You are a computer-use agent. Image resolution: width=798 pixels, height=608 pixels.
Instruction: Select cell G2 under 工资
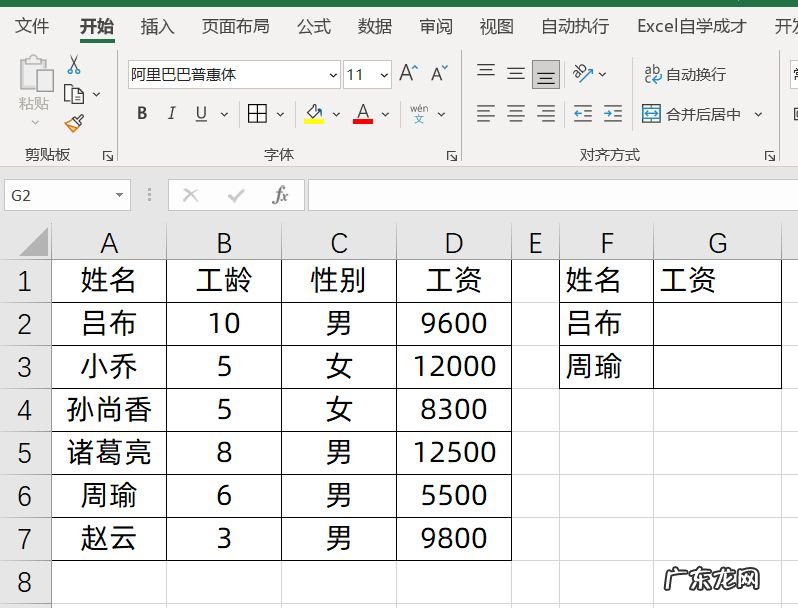[716, 323]
